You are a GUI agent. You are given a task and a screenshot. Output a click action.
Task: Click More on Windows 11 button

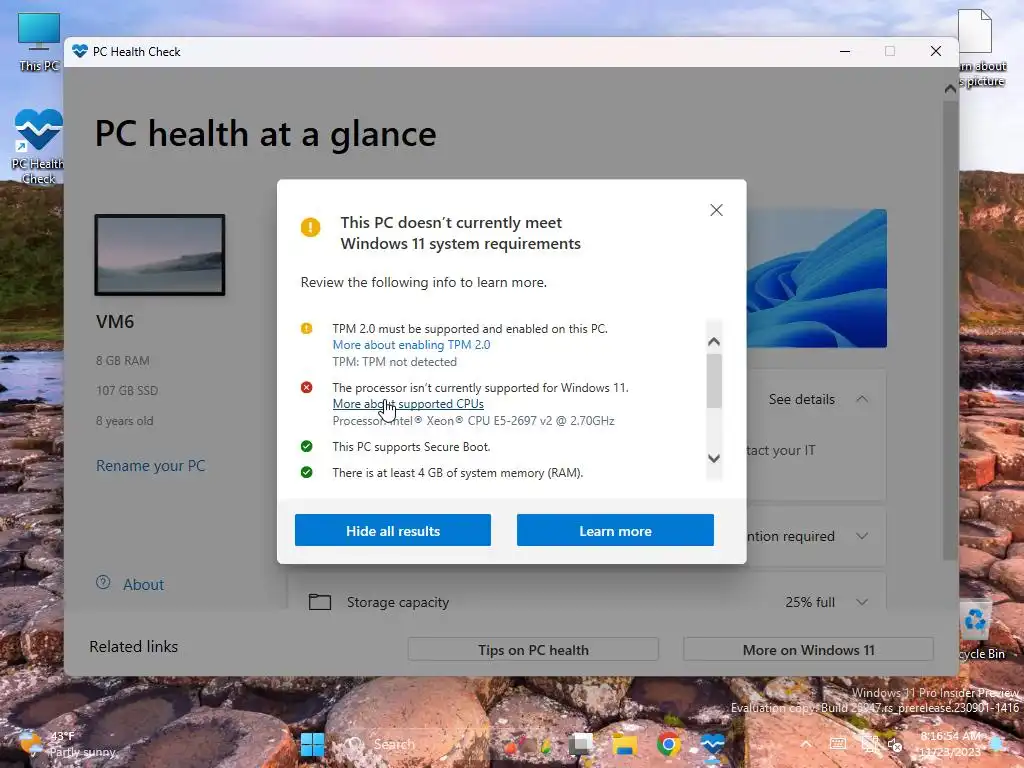click(x=808, y=650)
